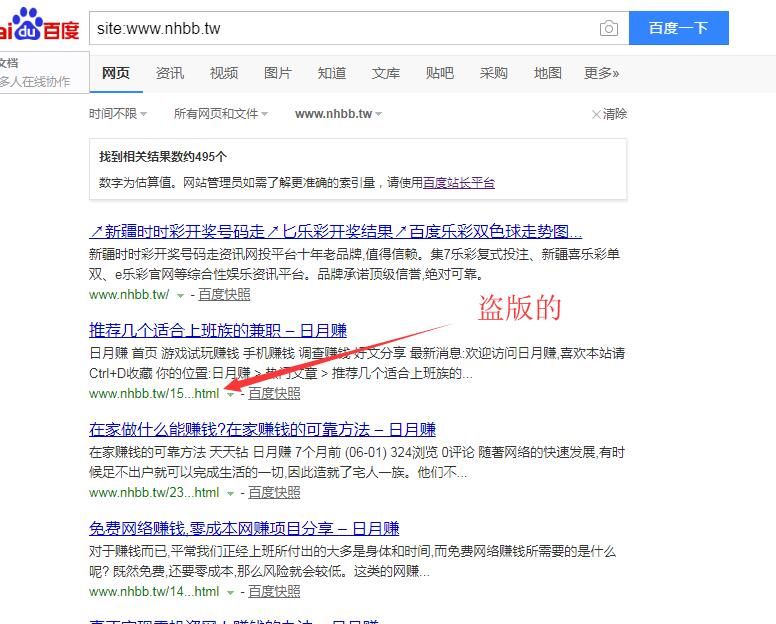Open camera image search icon
776x624 pixels.
(x=609, y=28)
